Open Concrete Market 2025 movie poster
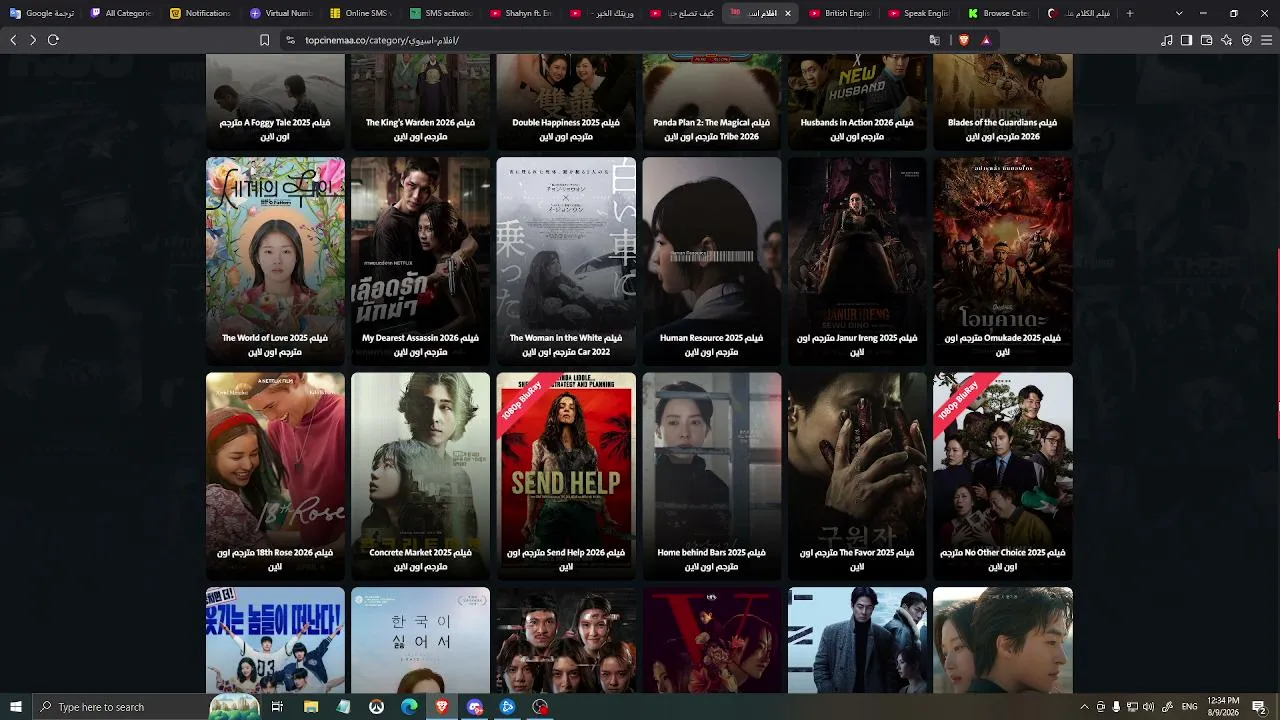The height and width of the screenshot is (720, 1280). pos(420,476)
